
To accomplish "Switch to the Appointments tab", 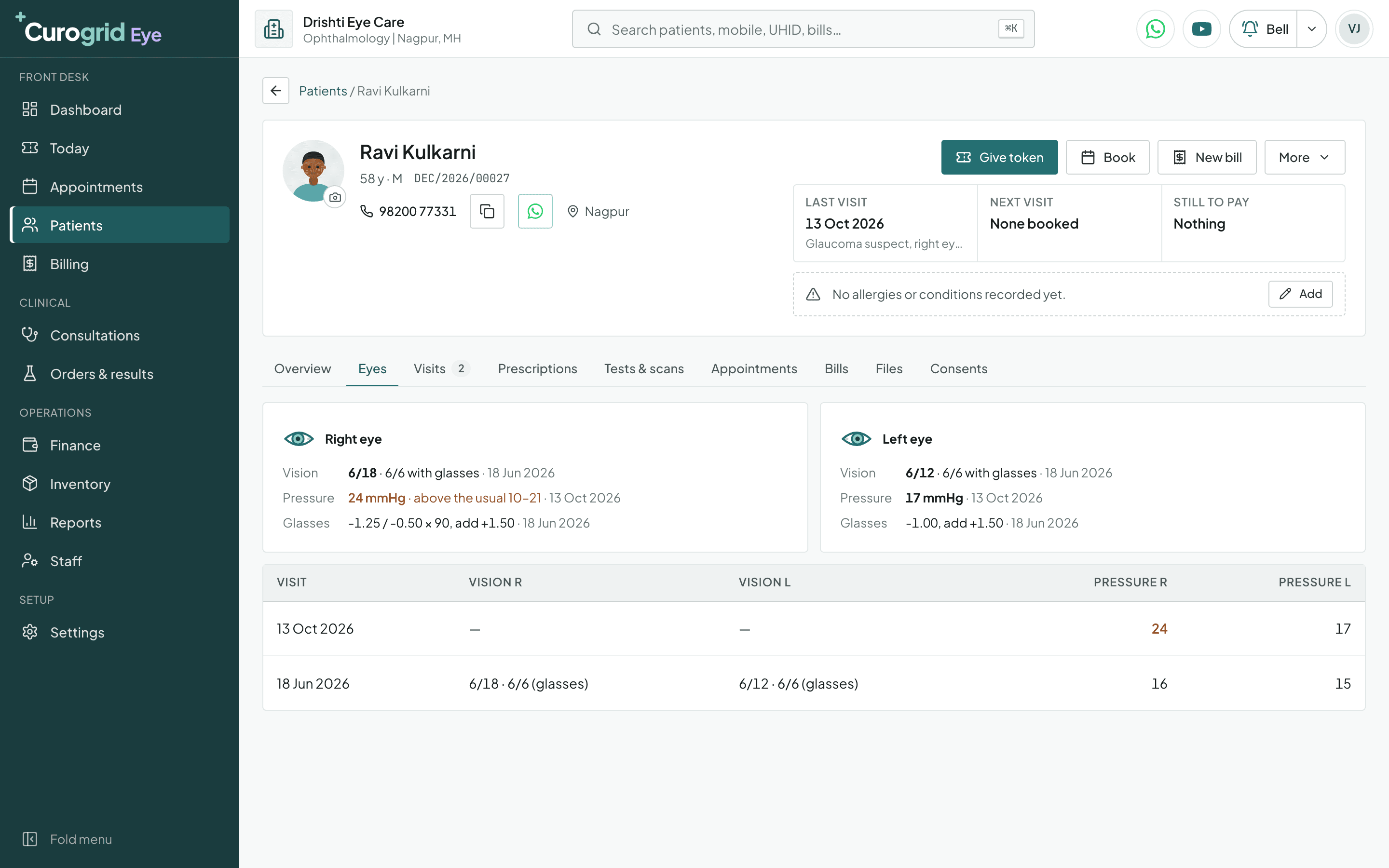I will pos(754,368).
